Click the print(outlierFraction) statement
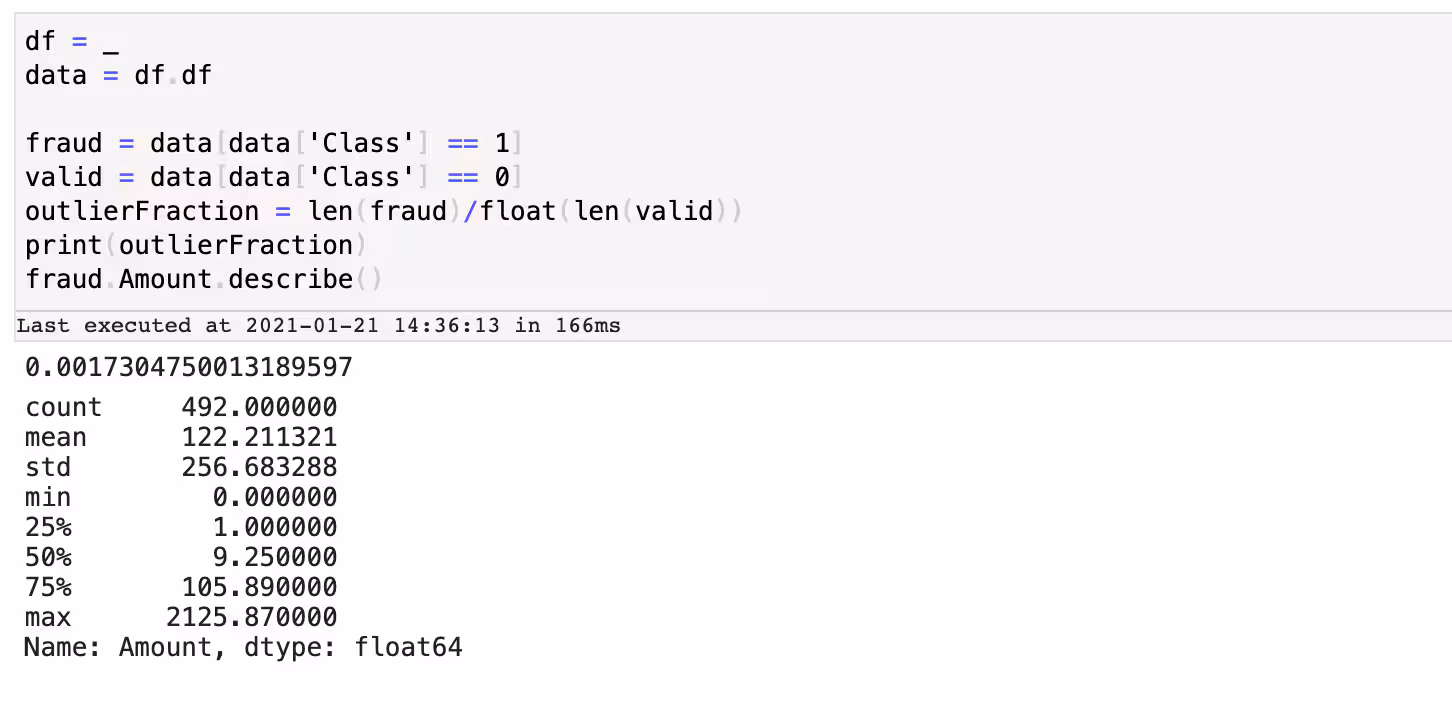The width and height of the screenshot is (1452, 702). [x=189, y=245]
